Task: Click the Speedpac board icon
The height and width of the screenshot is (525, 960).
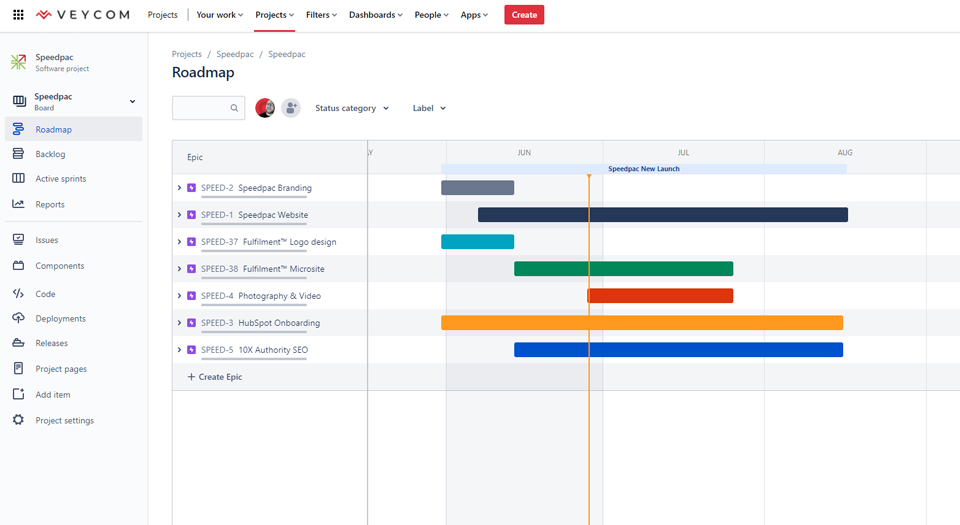Action: click(19, 101)
